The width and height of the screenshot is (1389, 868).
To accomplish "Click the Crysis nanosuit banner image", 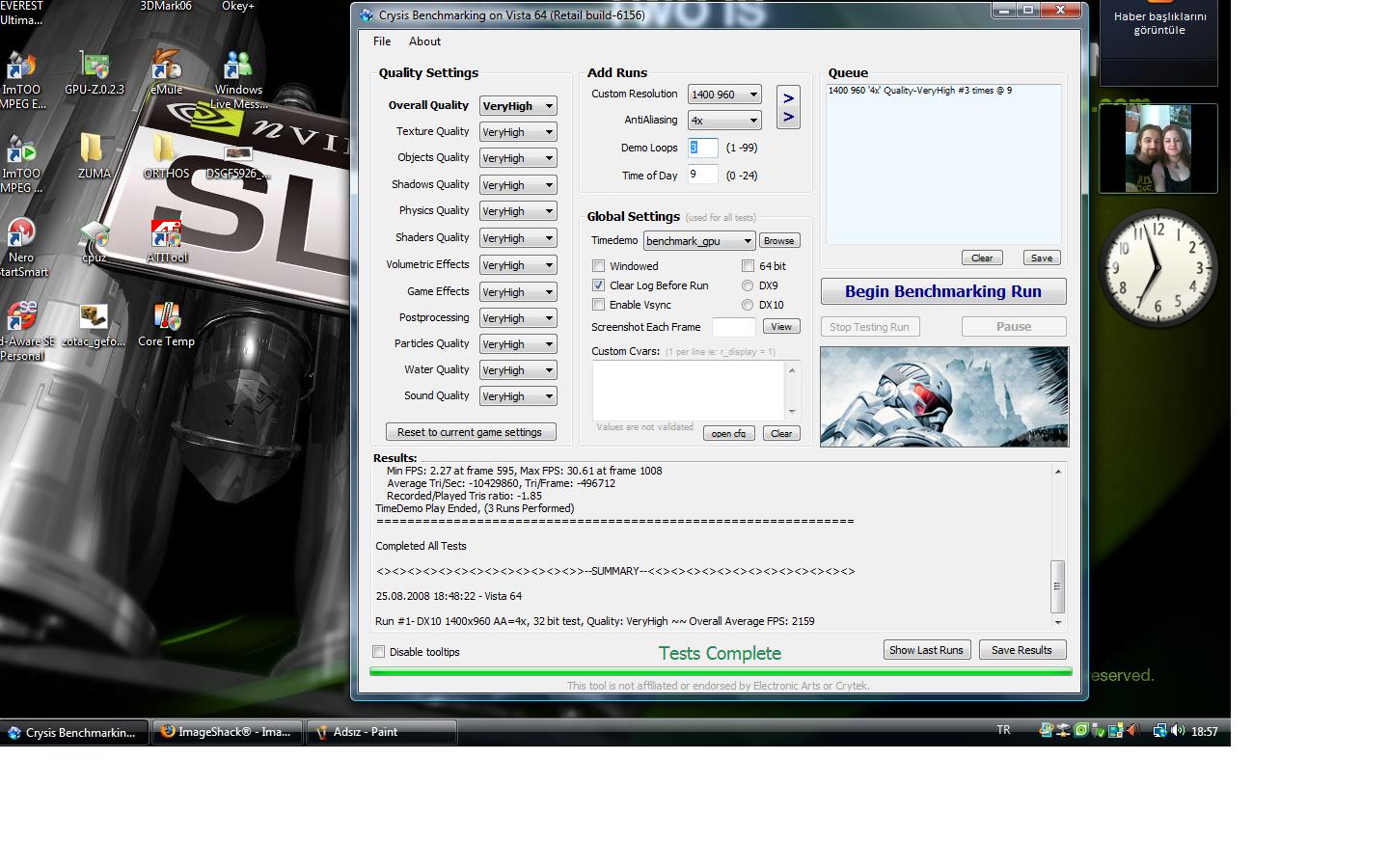I will click(x=944, y=396).
